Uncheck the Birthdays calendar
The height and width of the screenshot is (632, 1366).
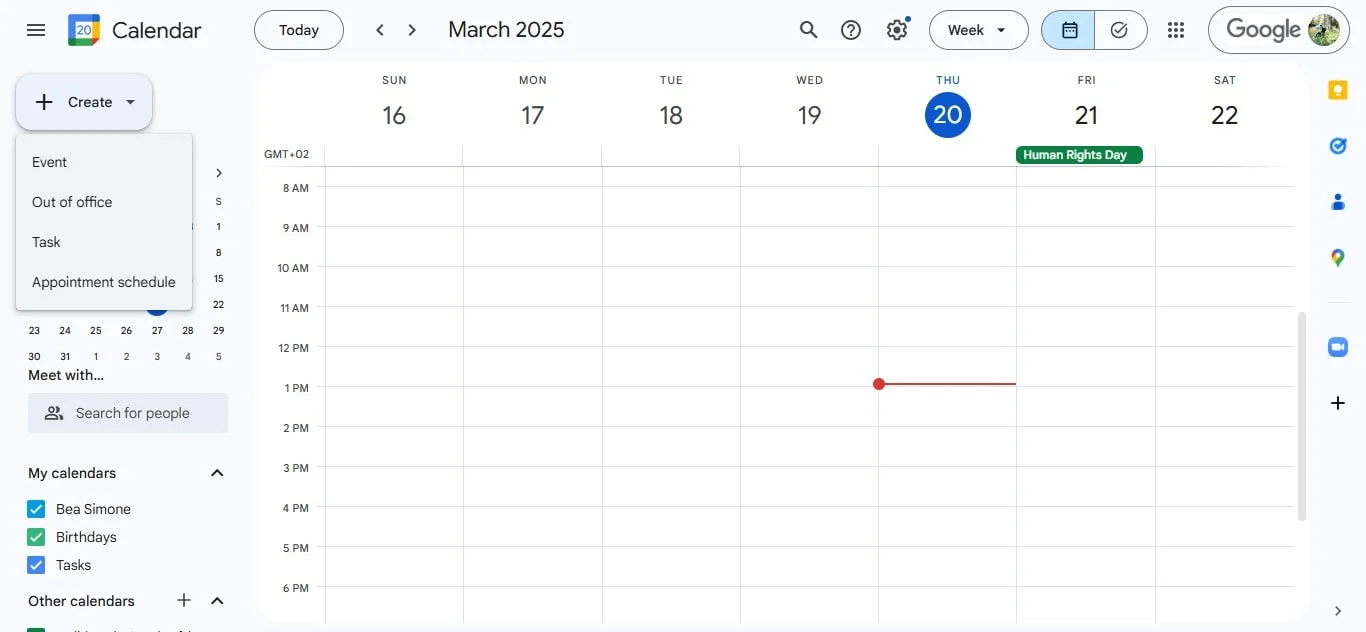(x=36, y=537)
